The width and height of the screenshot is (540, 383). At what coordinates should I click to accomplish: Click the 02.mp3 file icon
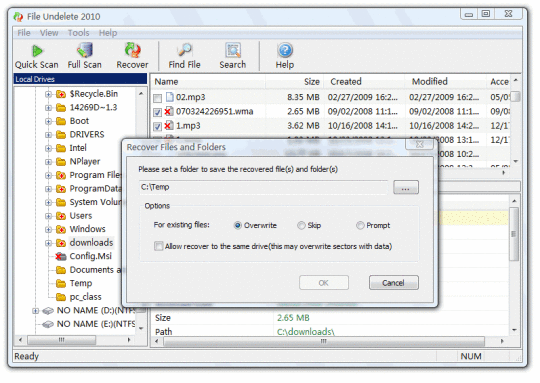tap(169, 97)
